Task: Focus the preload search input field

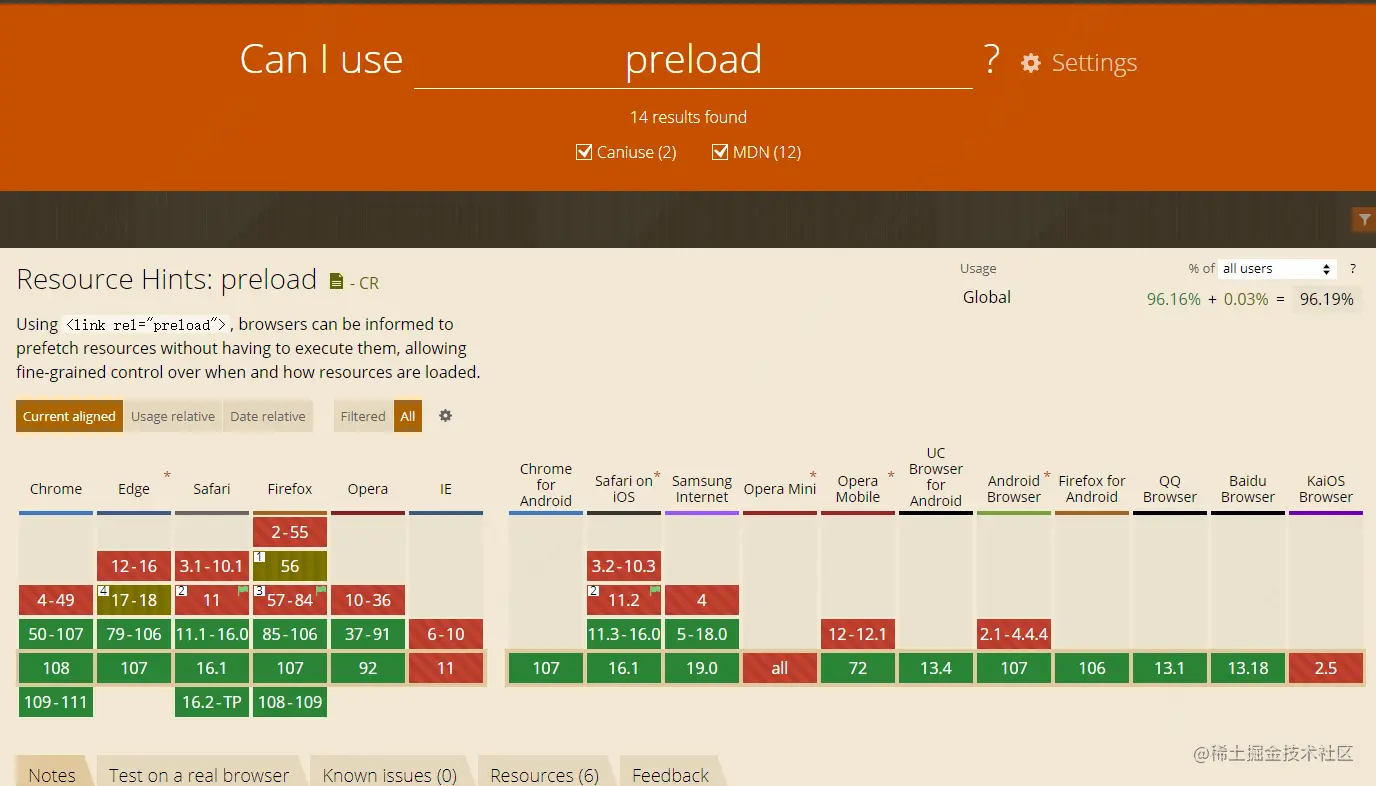Action: 693,60
